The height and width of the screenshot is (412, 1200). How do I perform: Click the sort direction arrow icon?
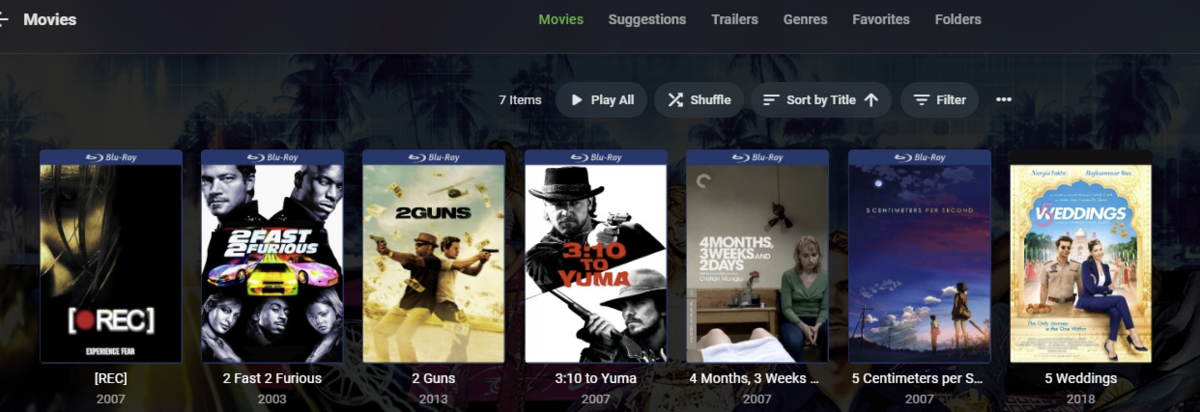click(870, 100)
